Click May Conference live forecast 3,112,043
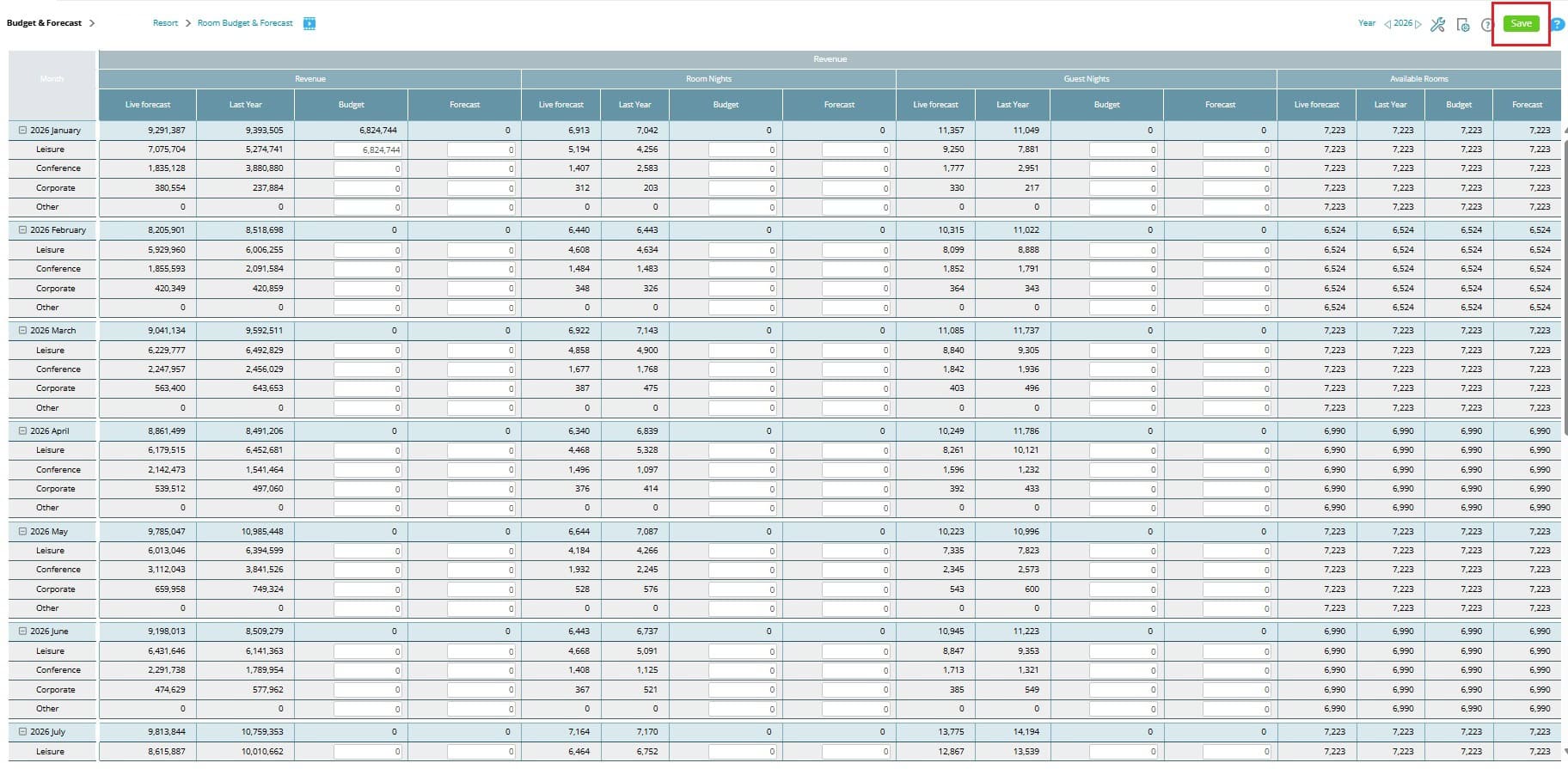The image size is (1568, 769). [166, 570]
